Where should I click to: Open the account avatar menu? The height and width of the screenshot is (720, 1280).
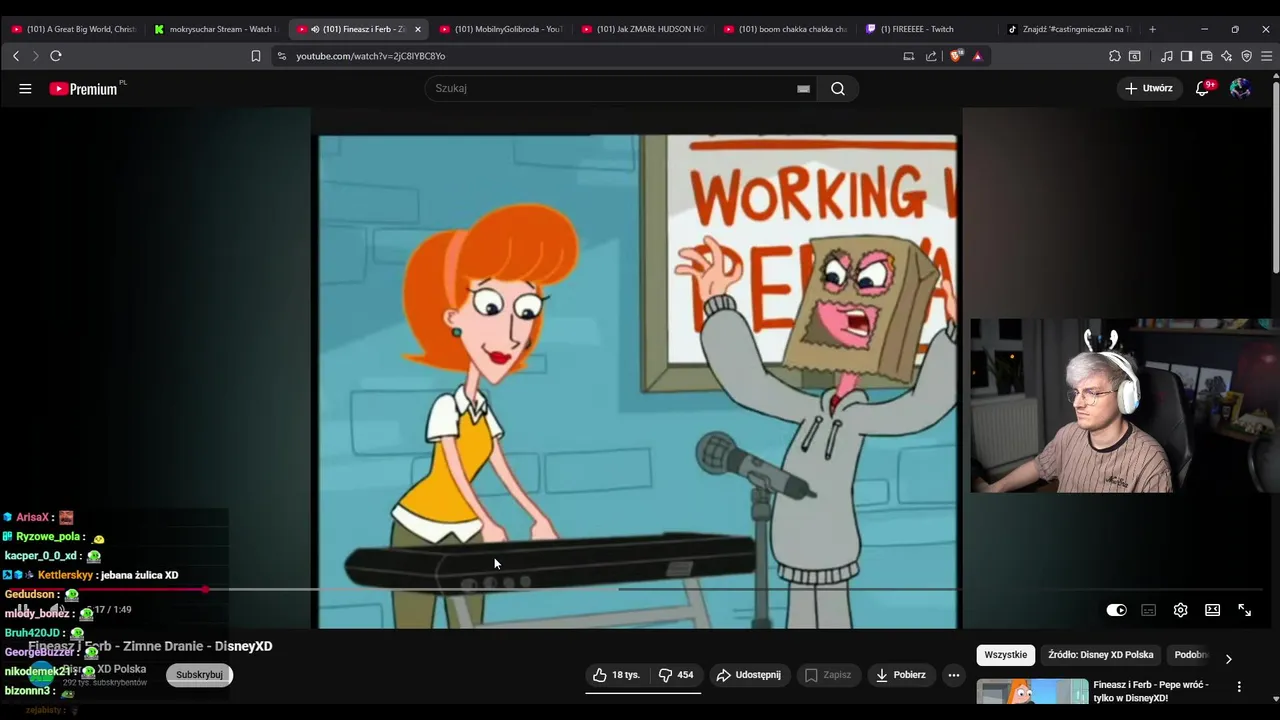[1240, 88]
